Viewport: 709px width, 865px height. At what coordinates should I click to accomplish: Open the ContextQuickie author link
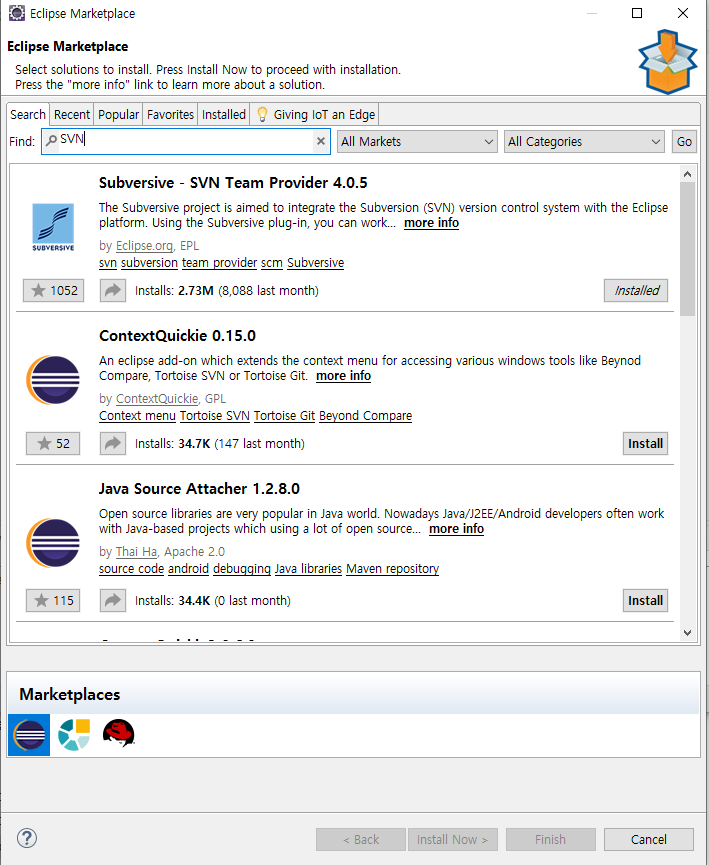157,398
